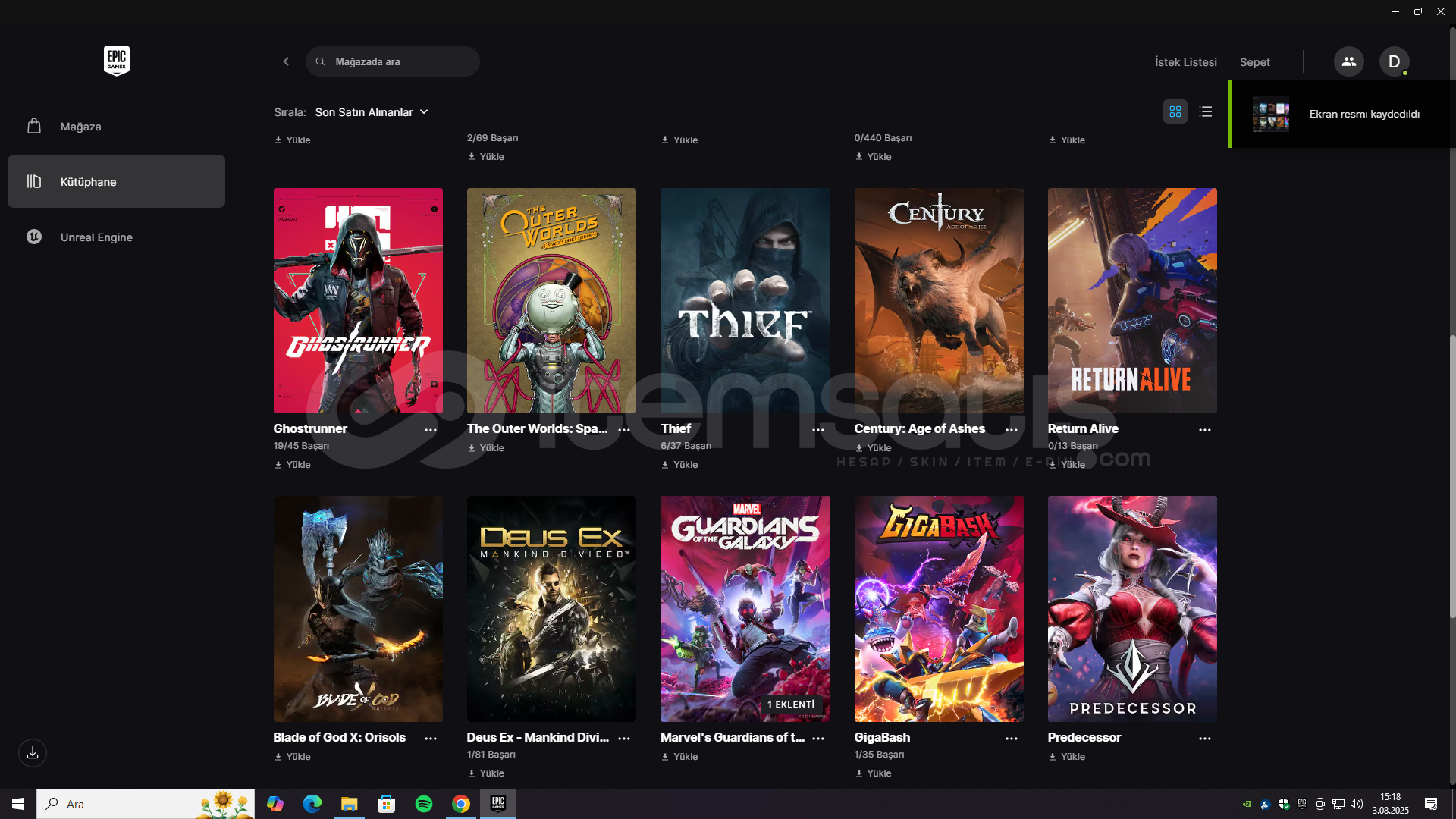
Task: Click Yükle under Blade of God X: Orisols
Action: pyautogui.click(x=293, y=757)
